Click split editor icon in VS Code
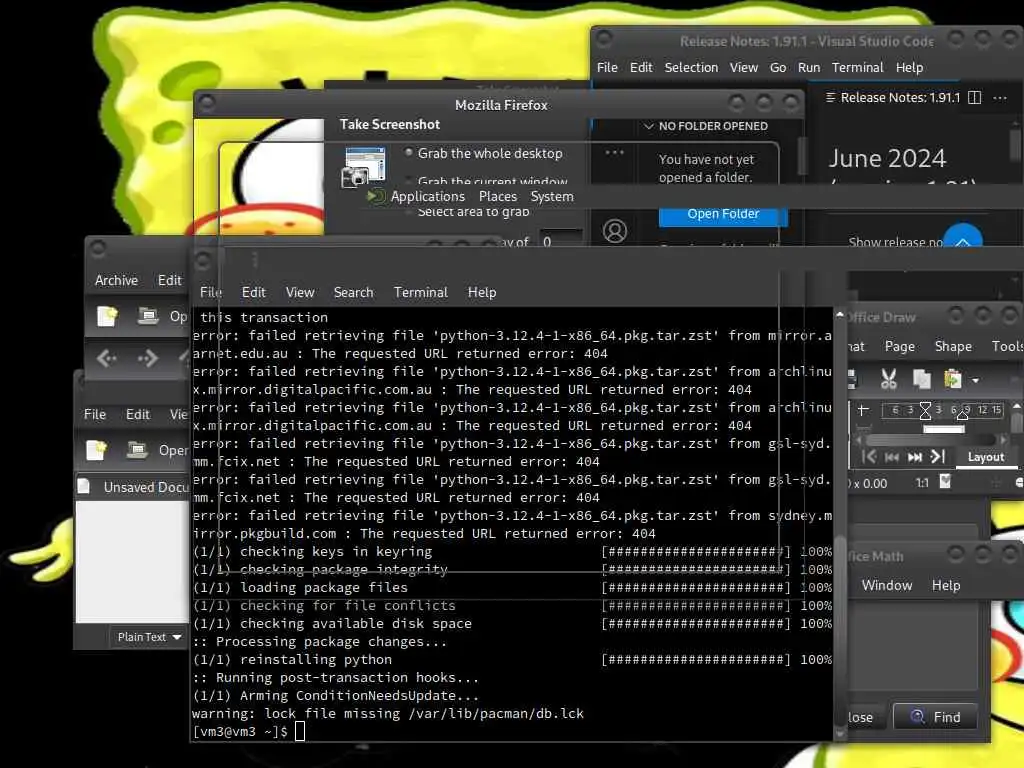 (x=974, y=98)
